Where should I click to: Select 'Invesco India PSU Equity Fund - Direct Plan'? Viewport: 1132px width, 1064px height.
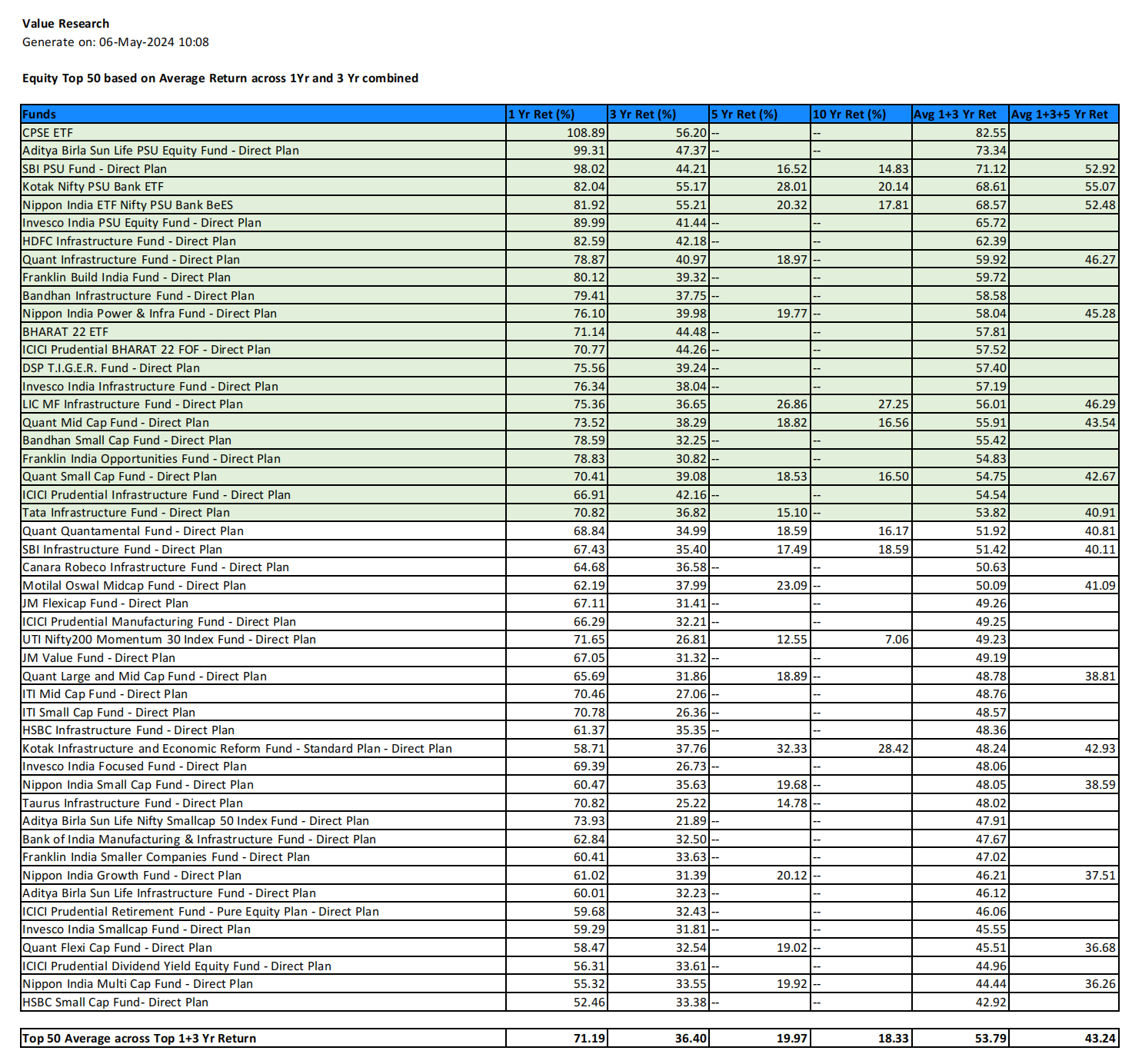coord(141,223)
